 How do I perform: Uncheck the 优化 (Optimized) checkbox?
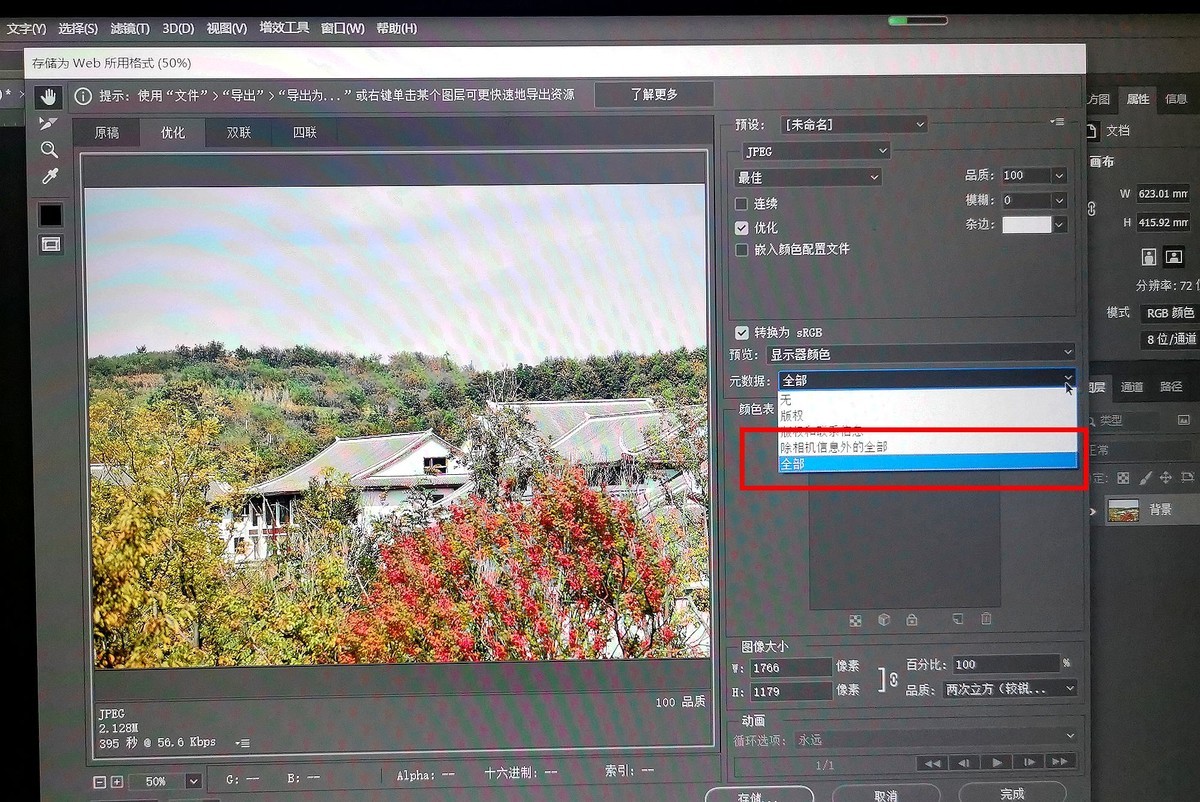point(741,228)
